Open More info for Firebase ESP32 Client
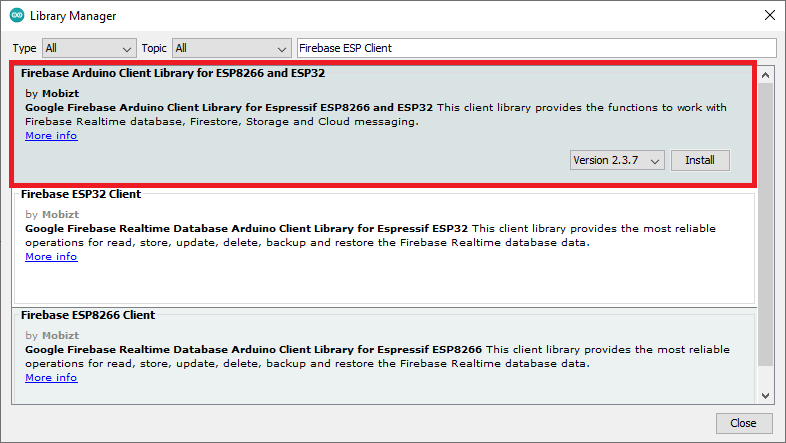Image resolution: width=786 pixels, height=443 pixels. click(51, 257)
